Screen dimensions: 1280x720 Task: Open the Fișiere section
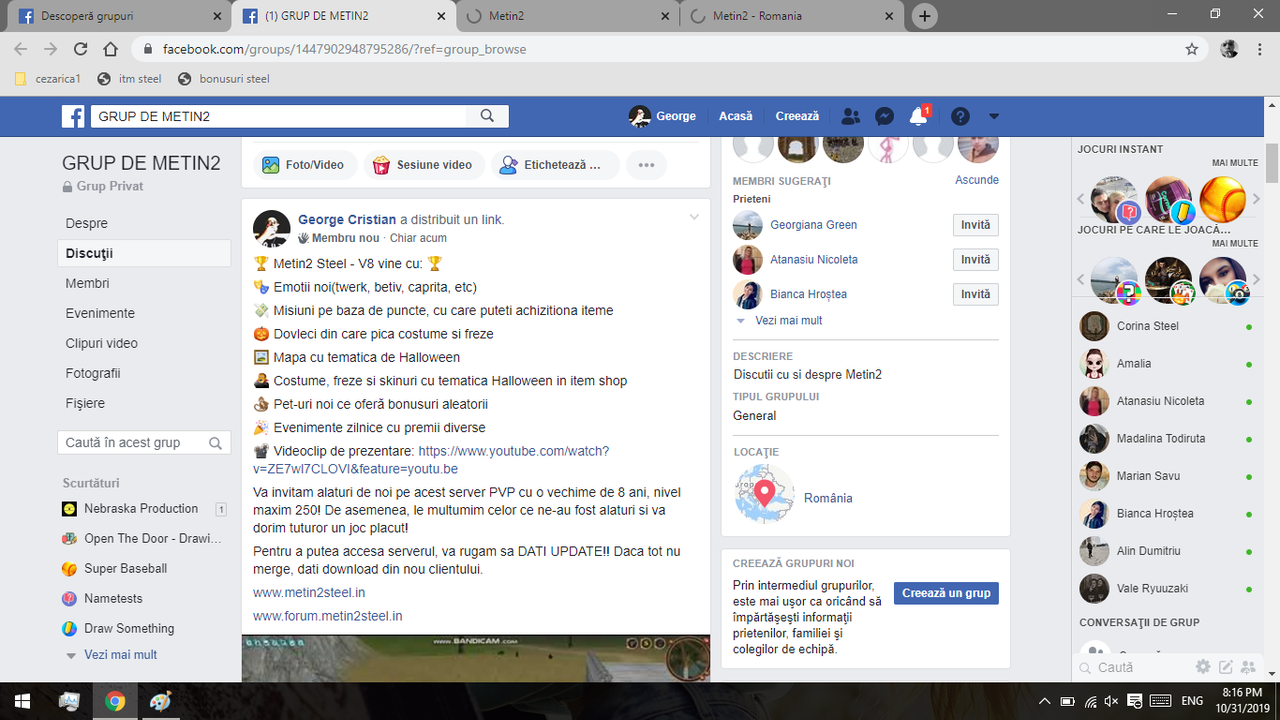click(85, 403)
